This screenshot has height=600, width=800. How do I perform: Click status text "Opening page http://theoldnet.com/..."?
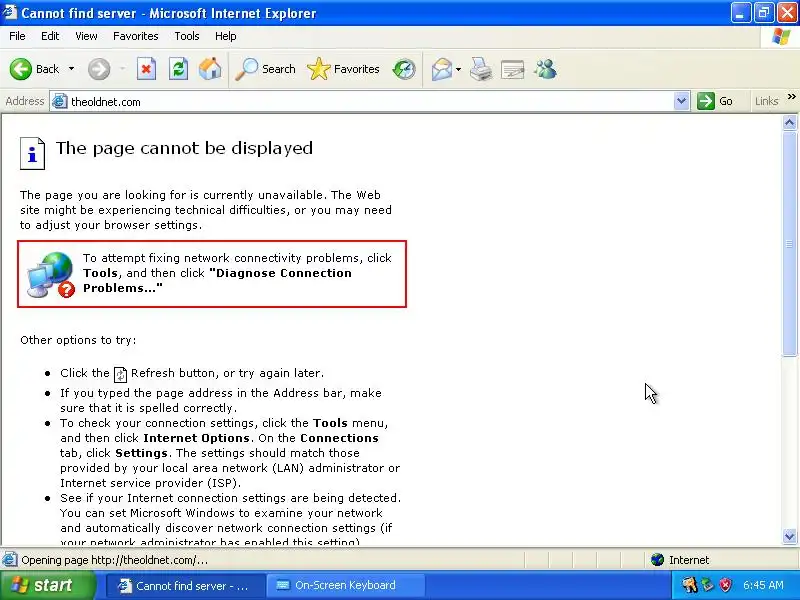pyautogui.click(x=114, y=560)
